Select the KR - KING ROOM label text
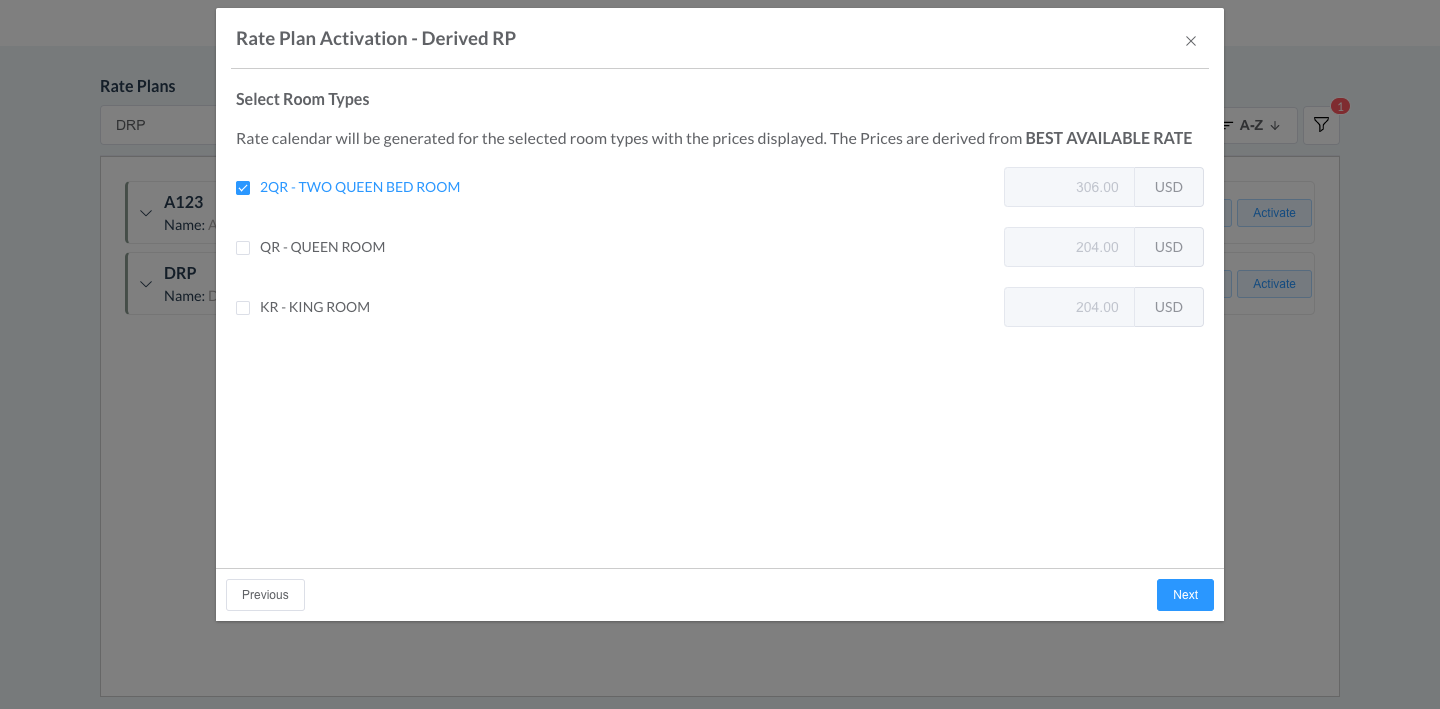 (315, 307)
